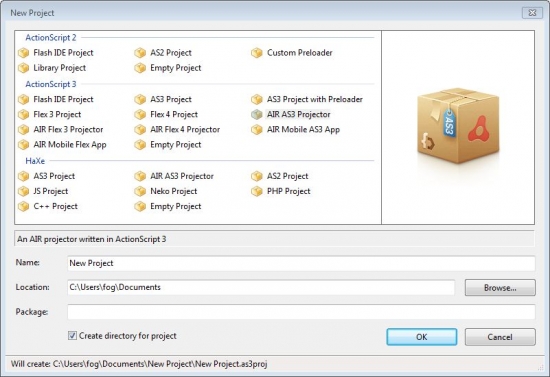The width and height of the screenshot is (550, 377).
Task: Select the PHP Project template icon
Action: [x=257, y=191]
